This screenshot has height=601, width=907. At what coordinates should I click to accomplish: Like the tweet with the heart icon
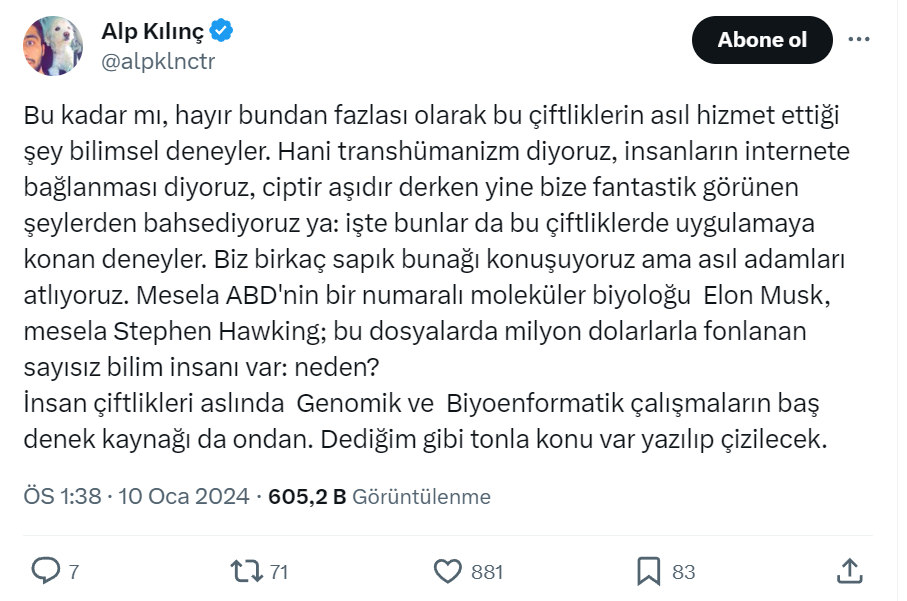click(x=448, y=571)
